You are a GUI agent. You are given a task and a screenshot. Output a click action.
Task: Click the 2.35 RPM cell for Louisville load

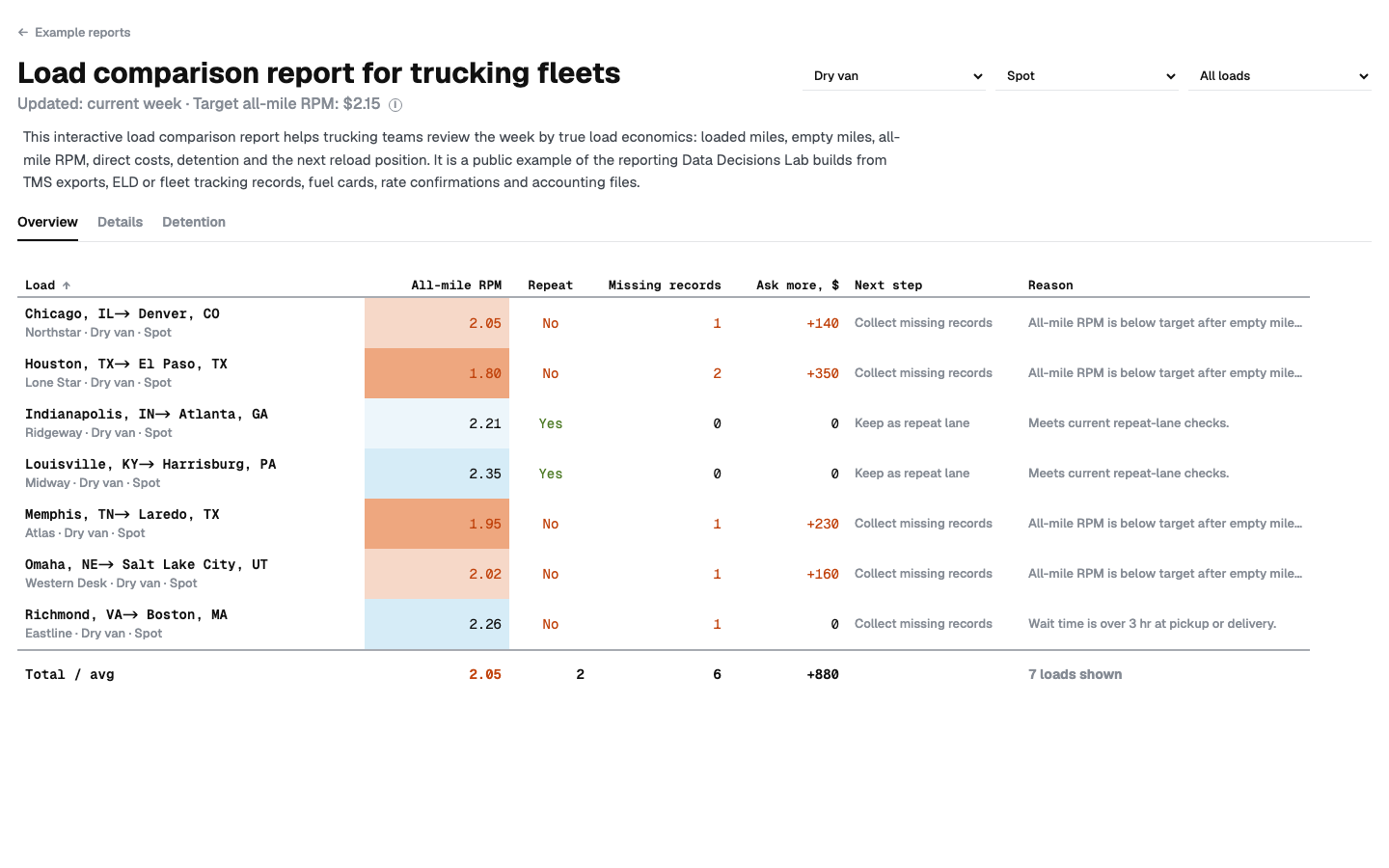[437, 474]
